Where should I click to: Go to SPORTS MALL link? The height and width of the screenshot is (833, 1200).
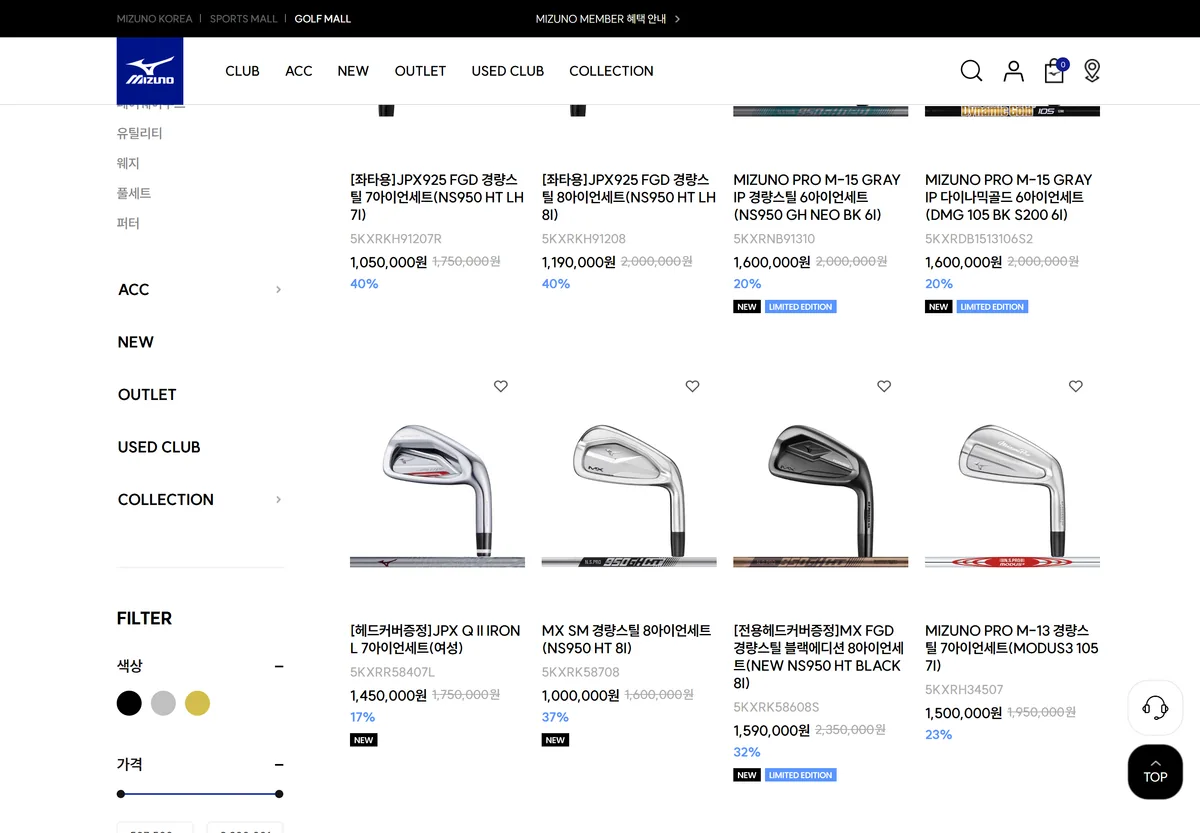(x=244, y=19)
